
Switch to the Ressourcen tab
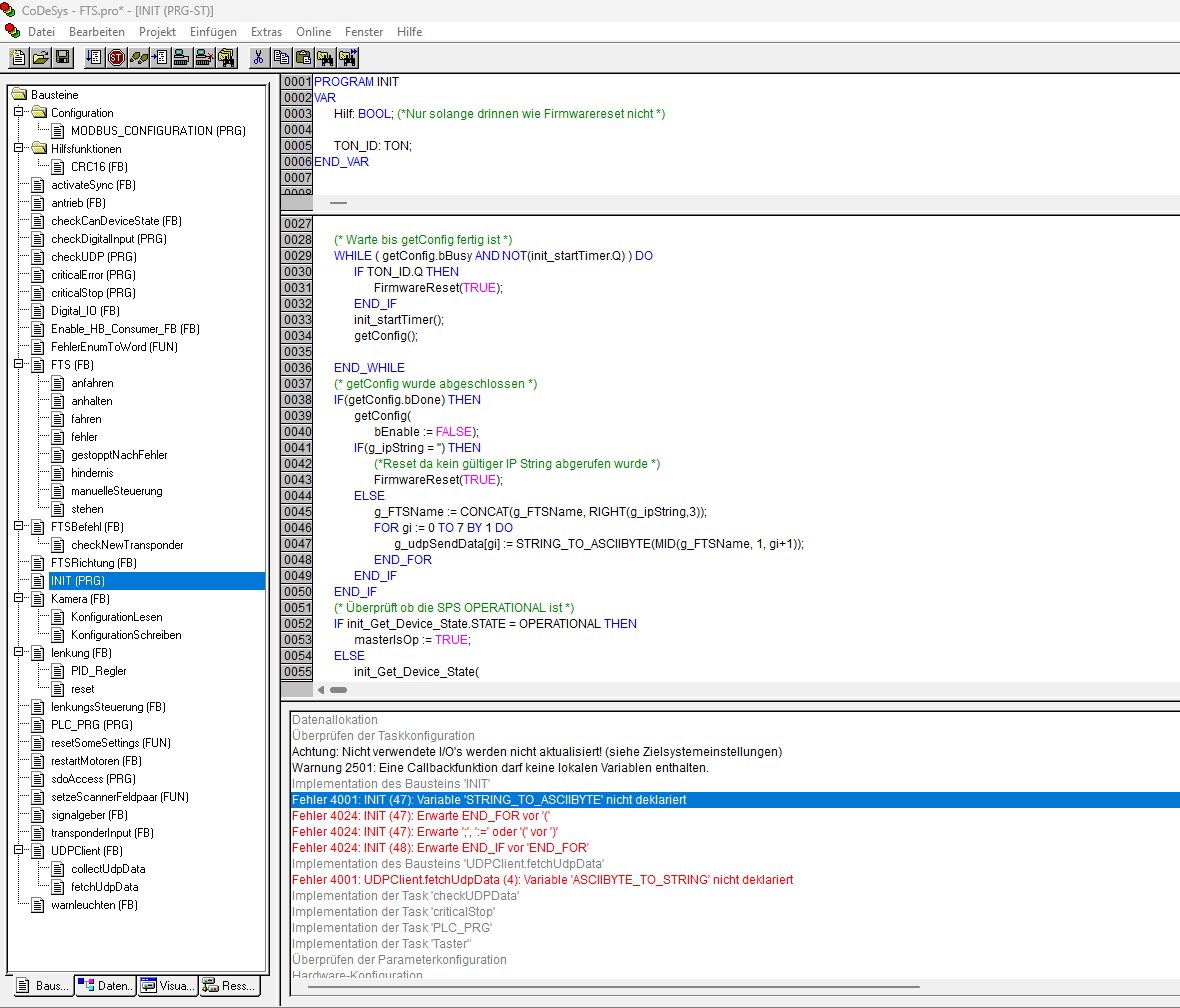[229, 986]
